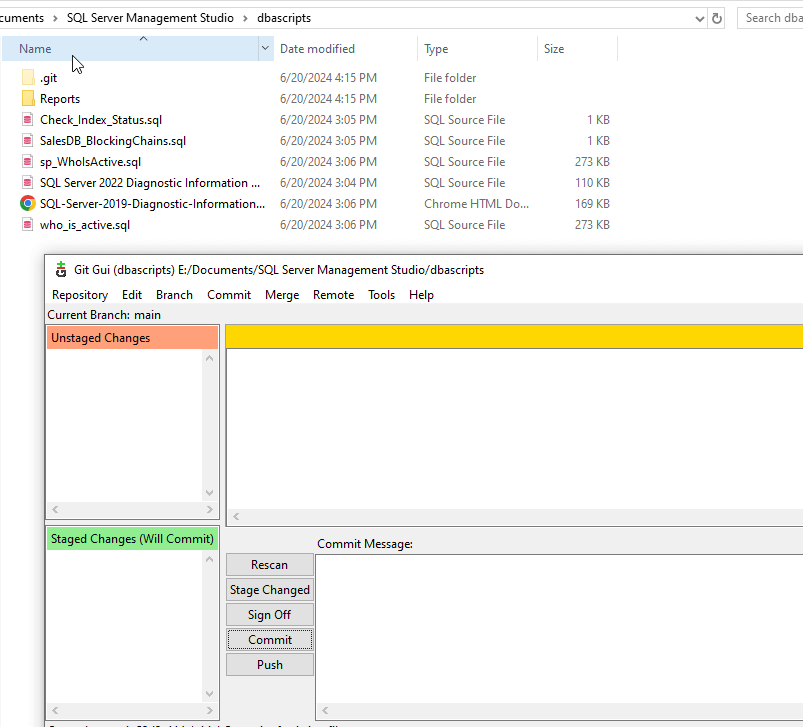Viewport: 803px width, 727px height.
Task: Click the Push button
Action: (270, 665)
